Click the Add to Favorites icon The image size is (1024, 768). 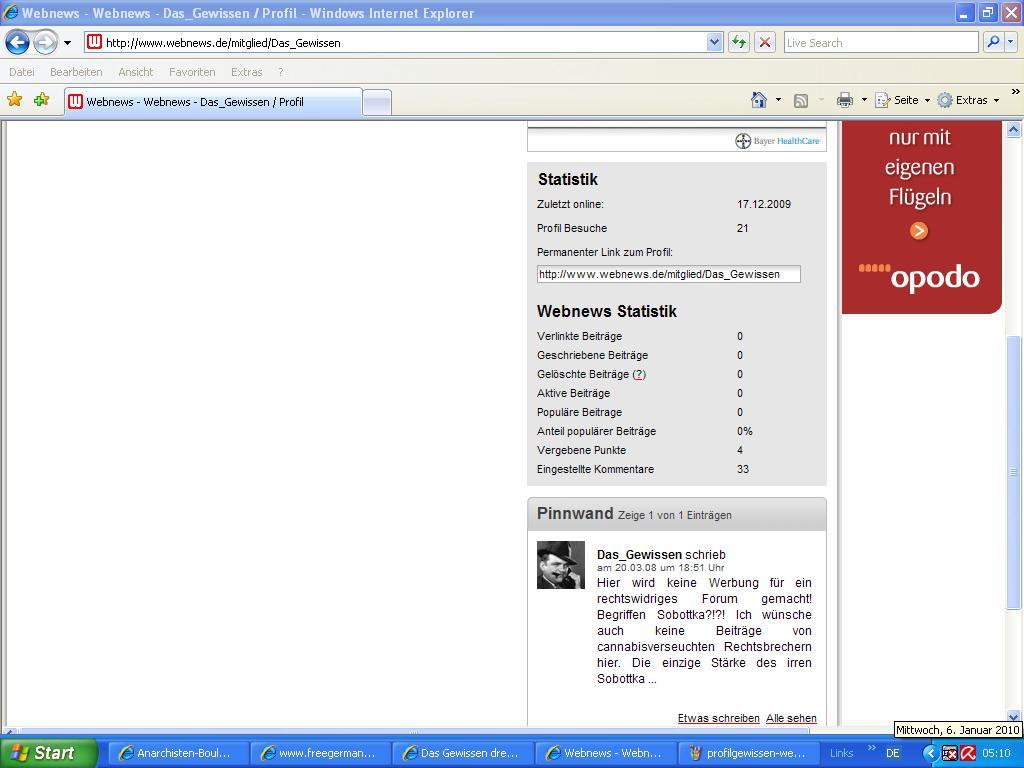click(x=41, y=100)
